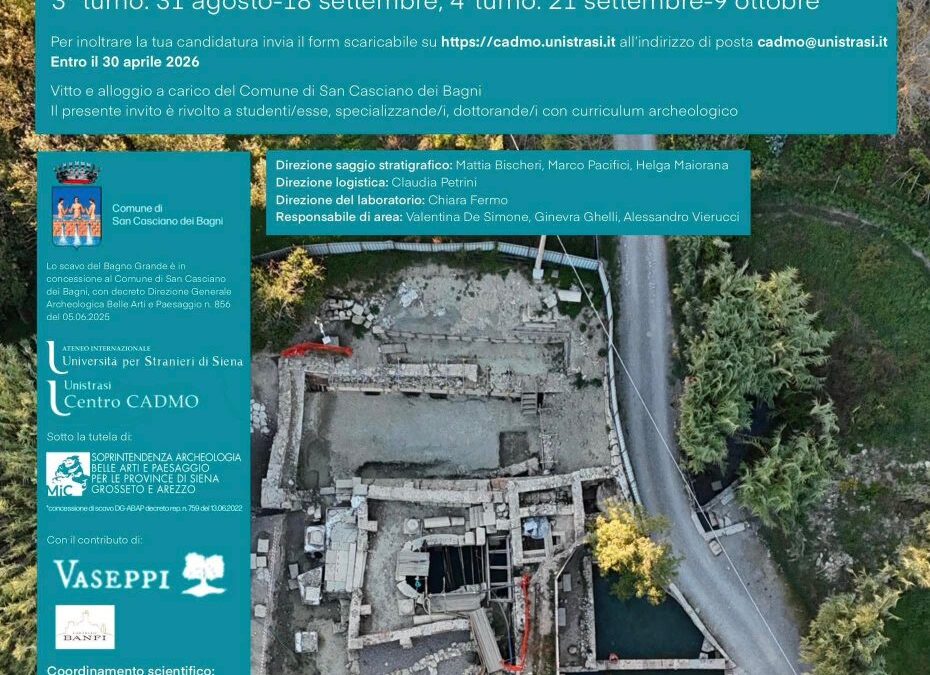Click the 'Direzione logistica: Claudia Petrini' entry

377,183
